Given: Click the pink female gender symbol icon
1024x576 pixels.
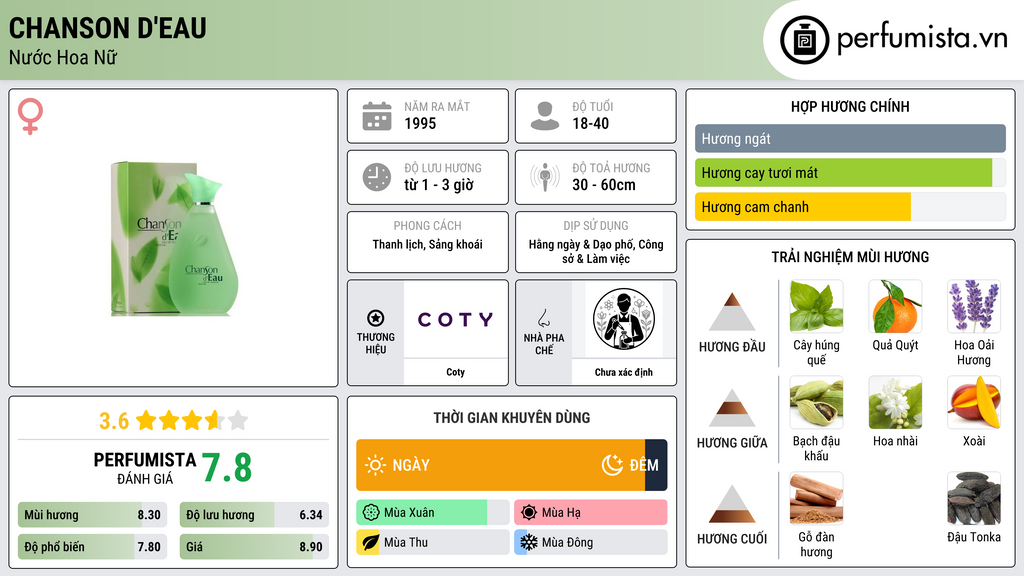Looking at the screenshot, I should 30,116.
